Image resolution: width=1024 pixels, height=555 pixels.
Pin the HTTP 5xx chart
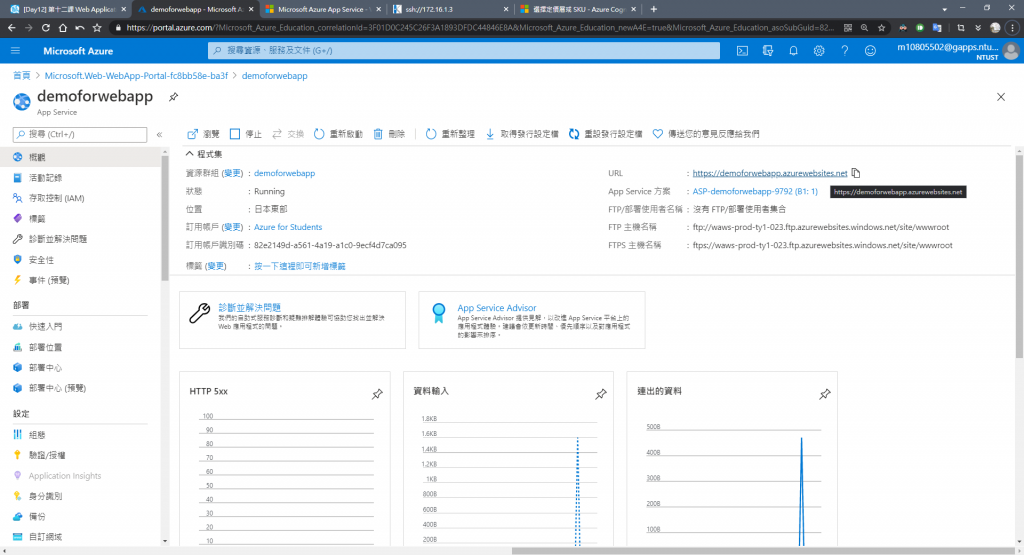click(x=377, y=394)
